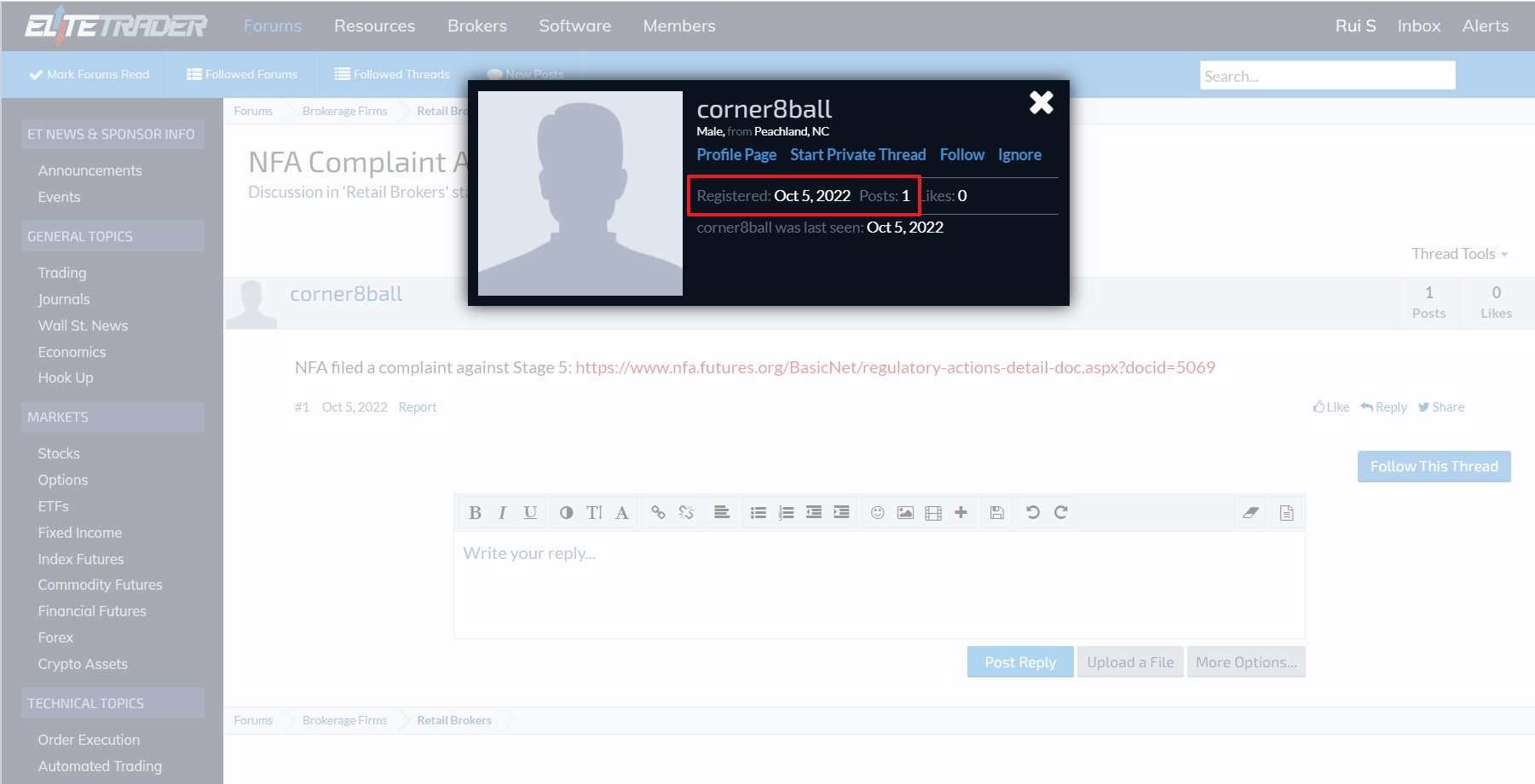Click the Search field

(x=1328, y=75)
